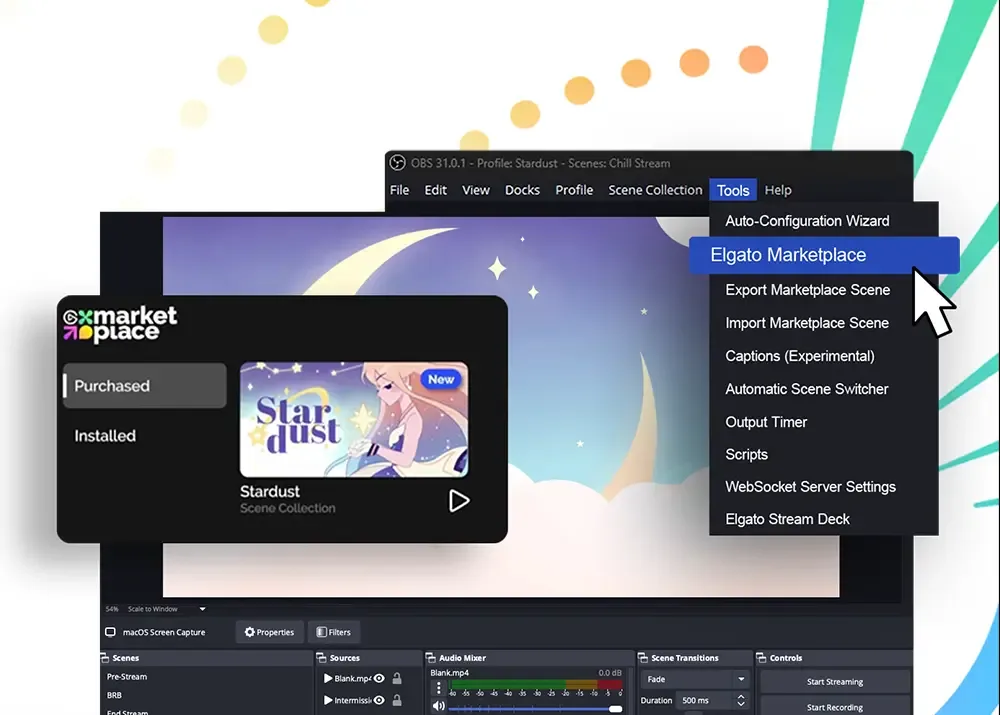Open the Scale to Window dropdown
Viewport: 1000px width, 715px height.
tap(166, 609)
